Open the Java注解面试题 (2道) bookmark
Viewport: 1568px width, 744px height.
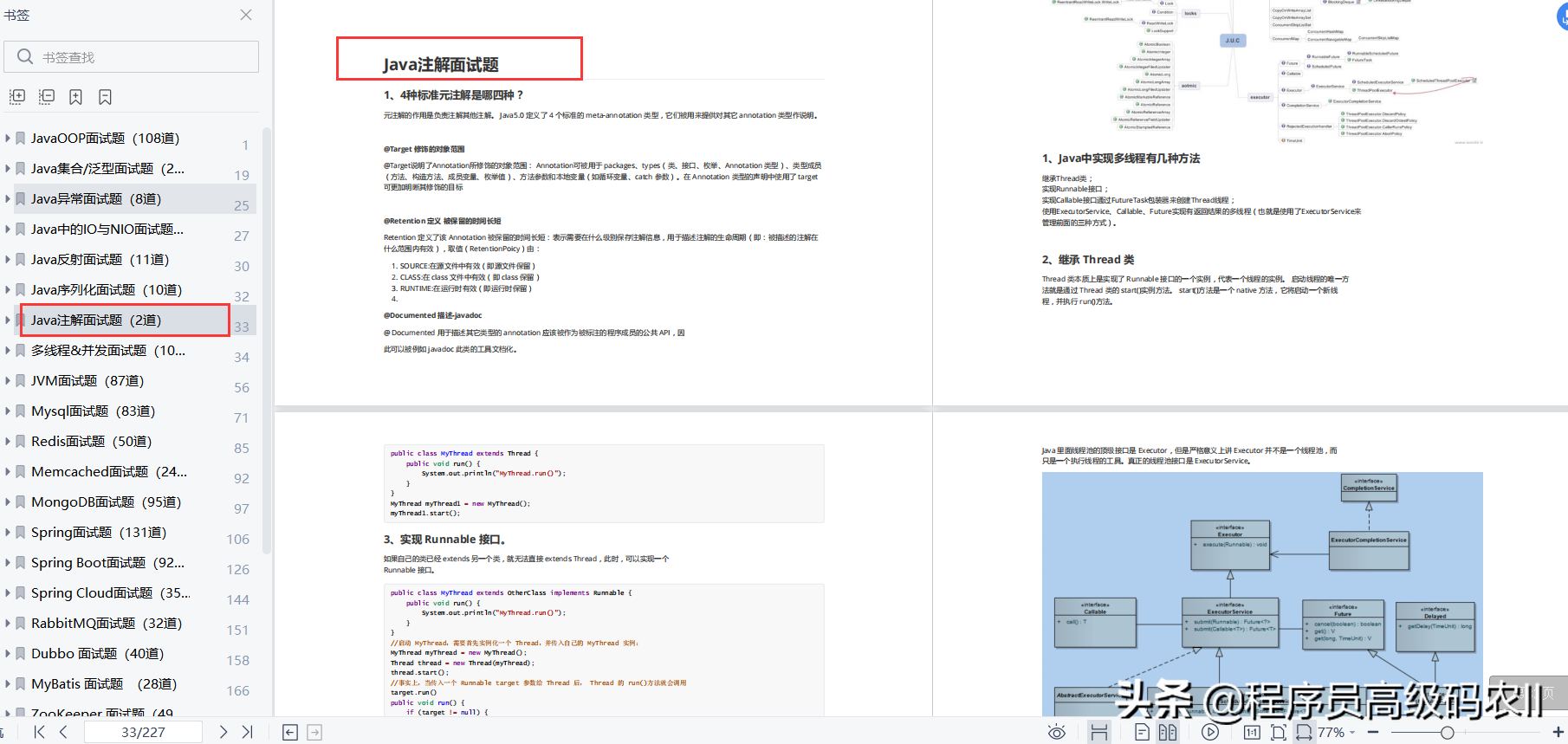(x=96, y=320)
